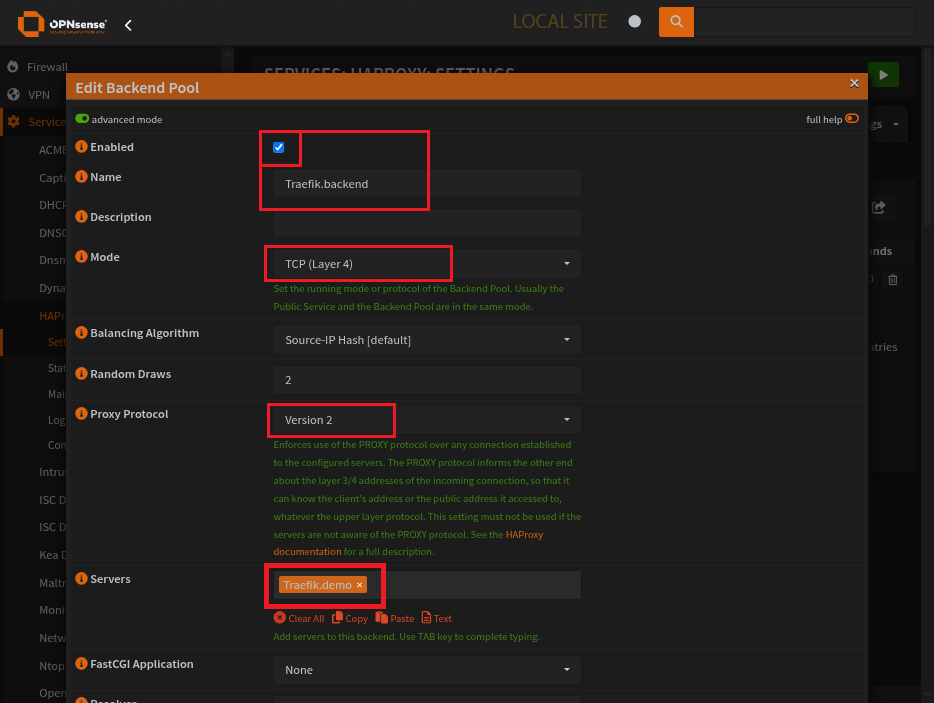Viewport: 934px width, 703px height.
Task: Collapse the sidebar with the chevron arrow
Action: click(x=128, y=25)
